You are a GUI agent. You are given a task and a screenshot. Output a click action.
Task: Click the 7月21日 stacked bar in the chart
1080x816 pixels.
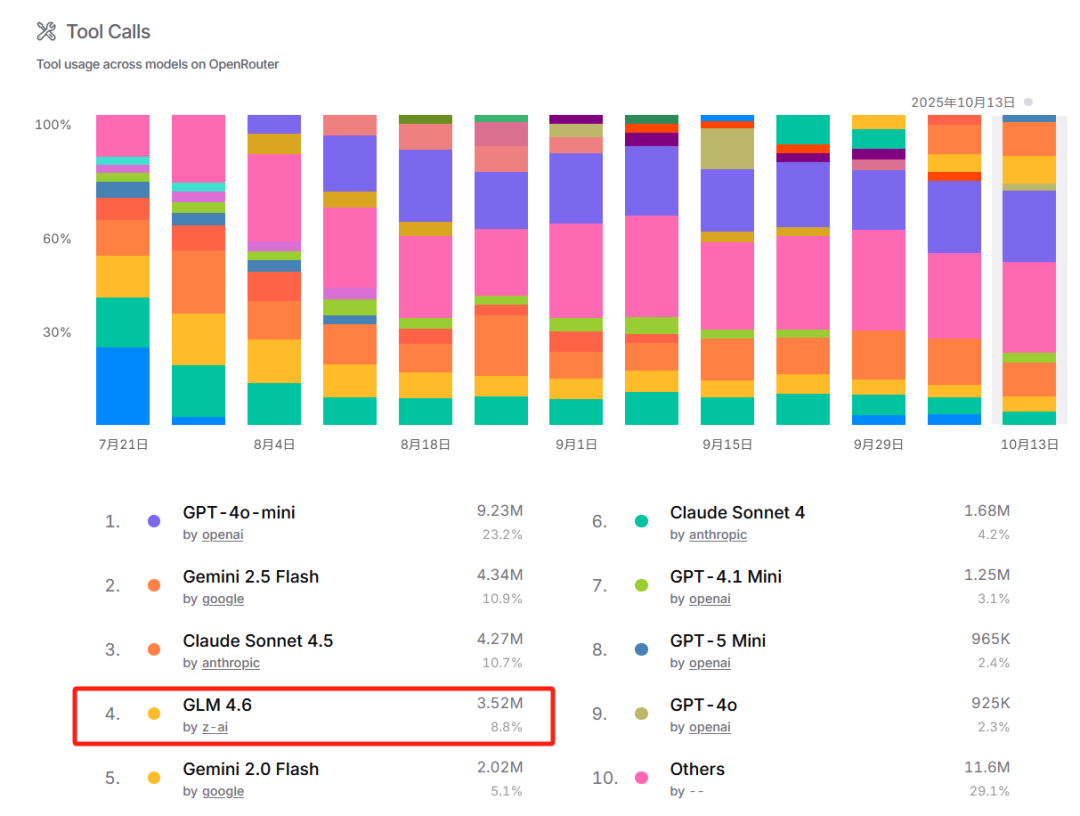tap(123, 270)
